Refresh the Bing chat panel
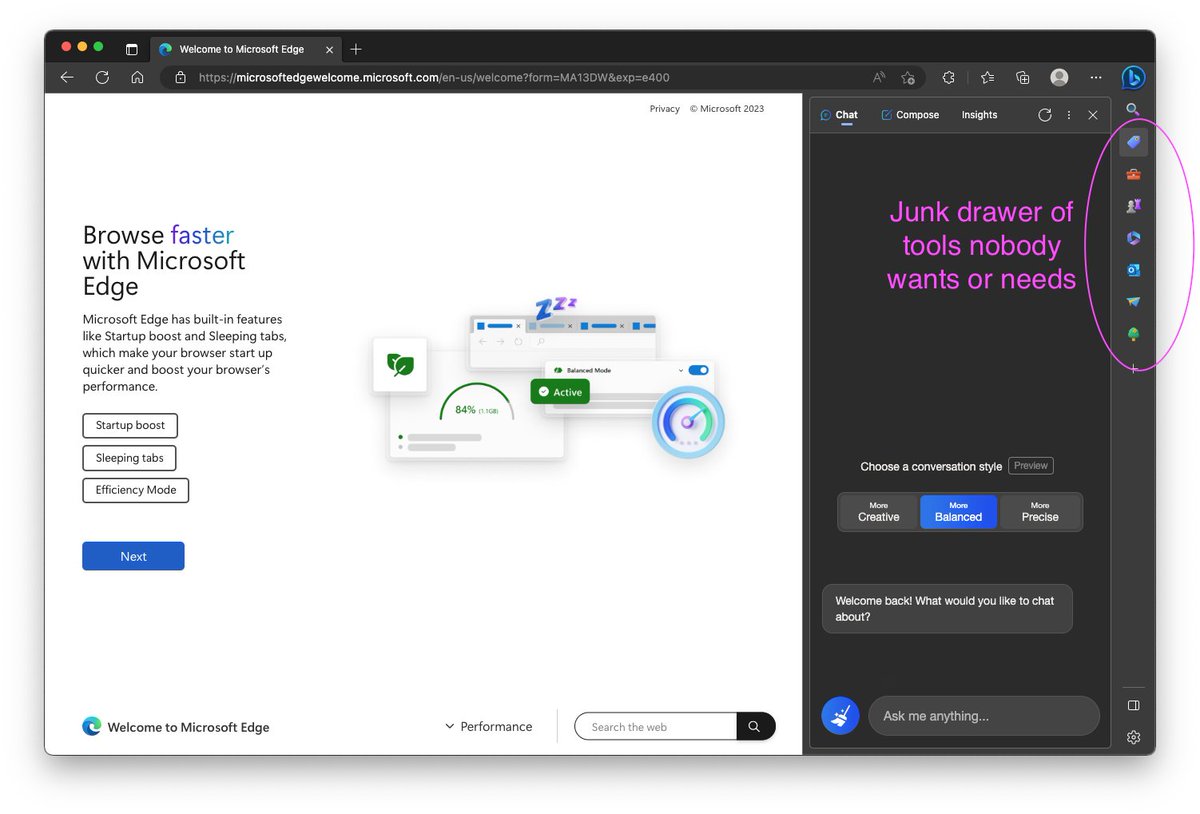The height and width of the screenshot is (814, 1200). click(x=1045, y=115)
